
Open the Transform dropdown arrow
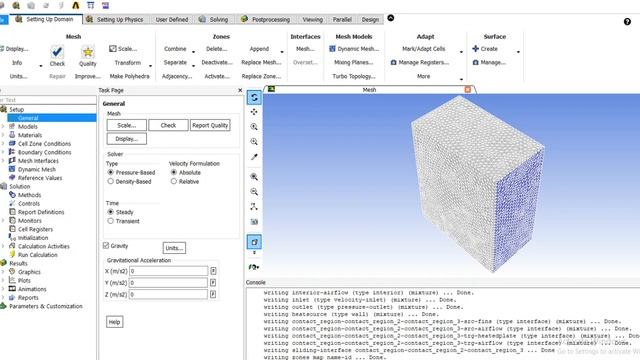click(x=151, y=66)
